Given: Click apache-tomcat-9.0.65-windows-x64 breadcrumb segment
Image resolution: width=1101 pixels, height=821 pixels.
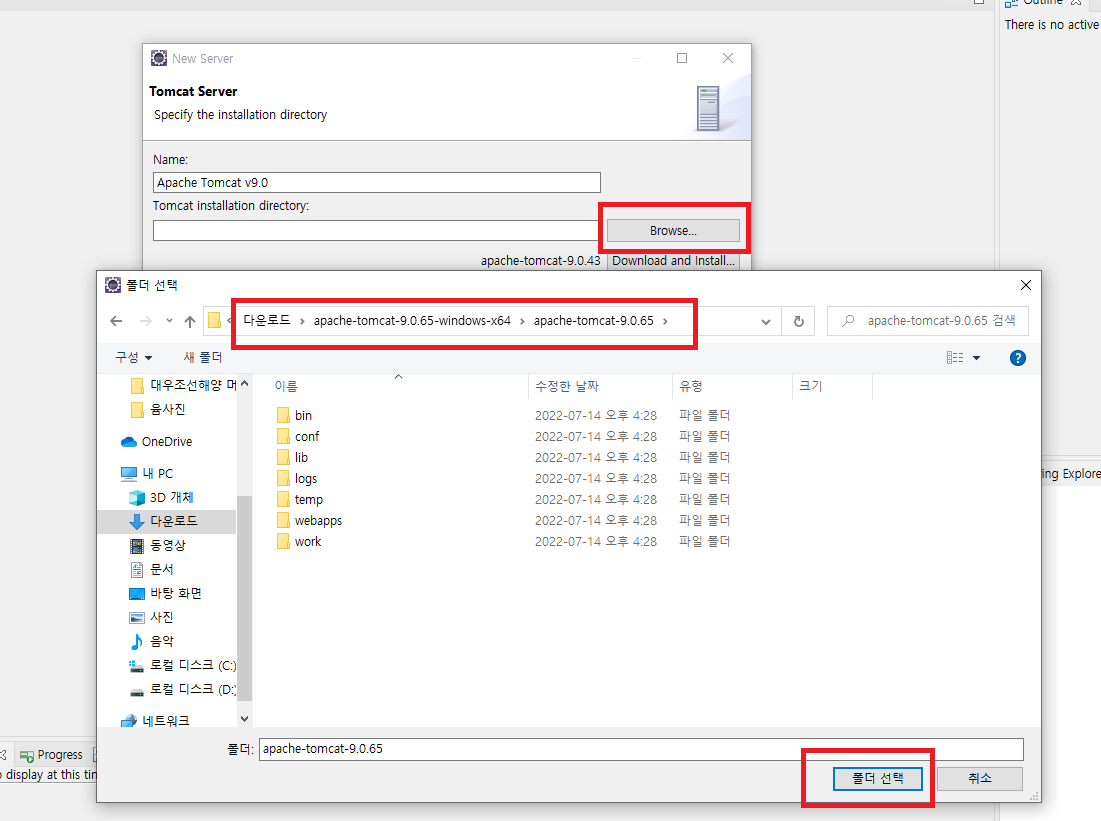Looking at the screenshot, I should (412, 320).
